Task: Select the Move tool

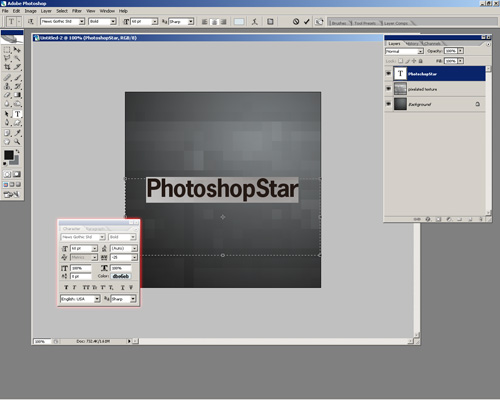Action: click(x=17, y=50)
